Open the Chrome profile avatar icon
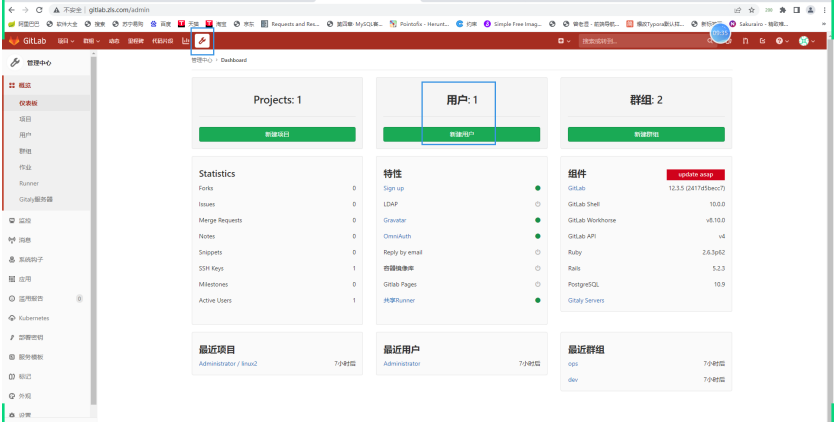This screenshot has height=424, width=836. tap(810, 10)
